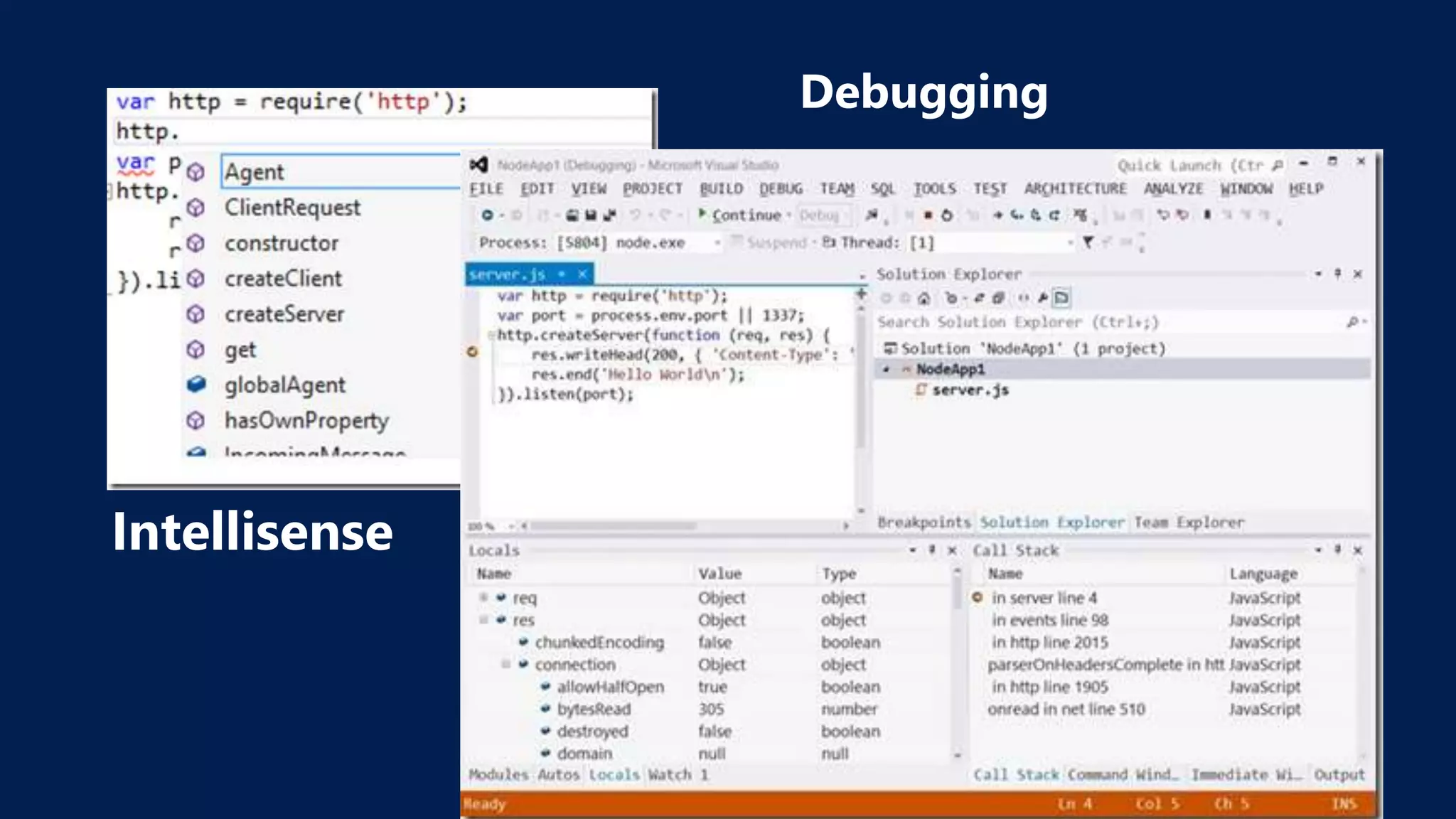Click the Visual Studio logo icon

[x=479, y=164]
